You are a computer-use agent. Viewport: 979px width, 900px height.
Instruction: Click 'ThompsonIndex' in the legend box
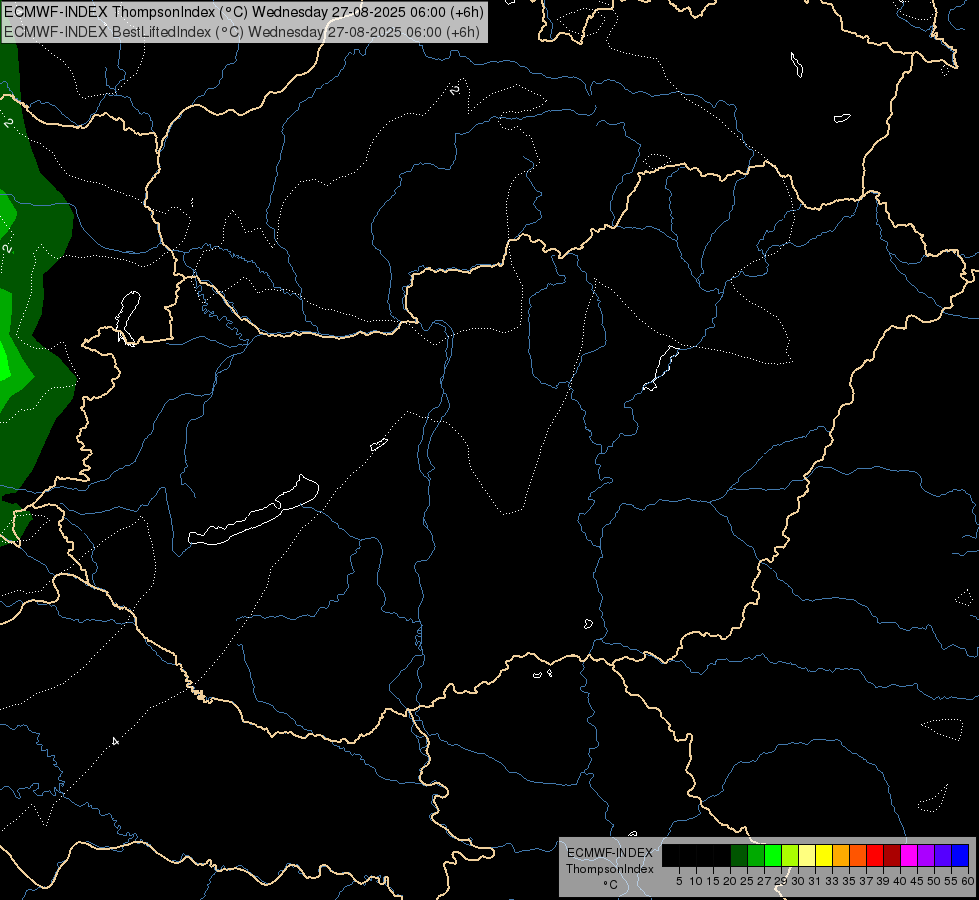[609, 869]
